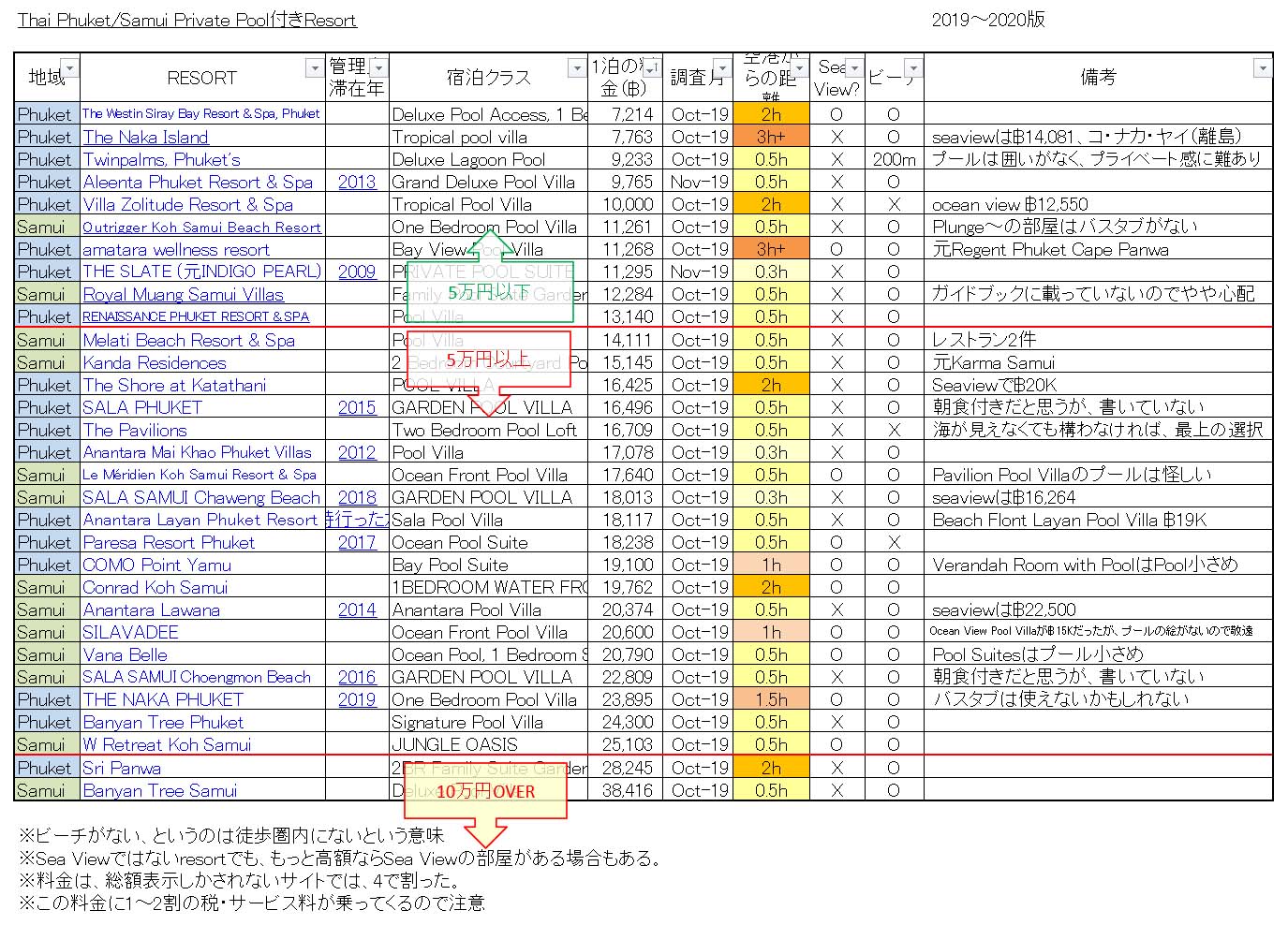Open The Westin Siray Bay Resort & Spa link
This screenshot has width=1288, height=925.
[201, 113]
